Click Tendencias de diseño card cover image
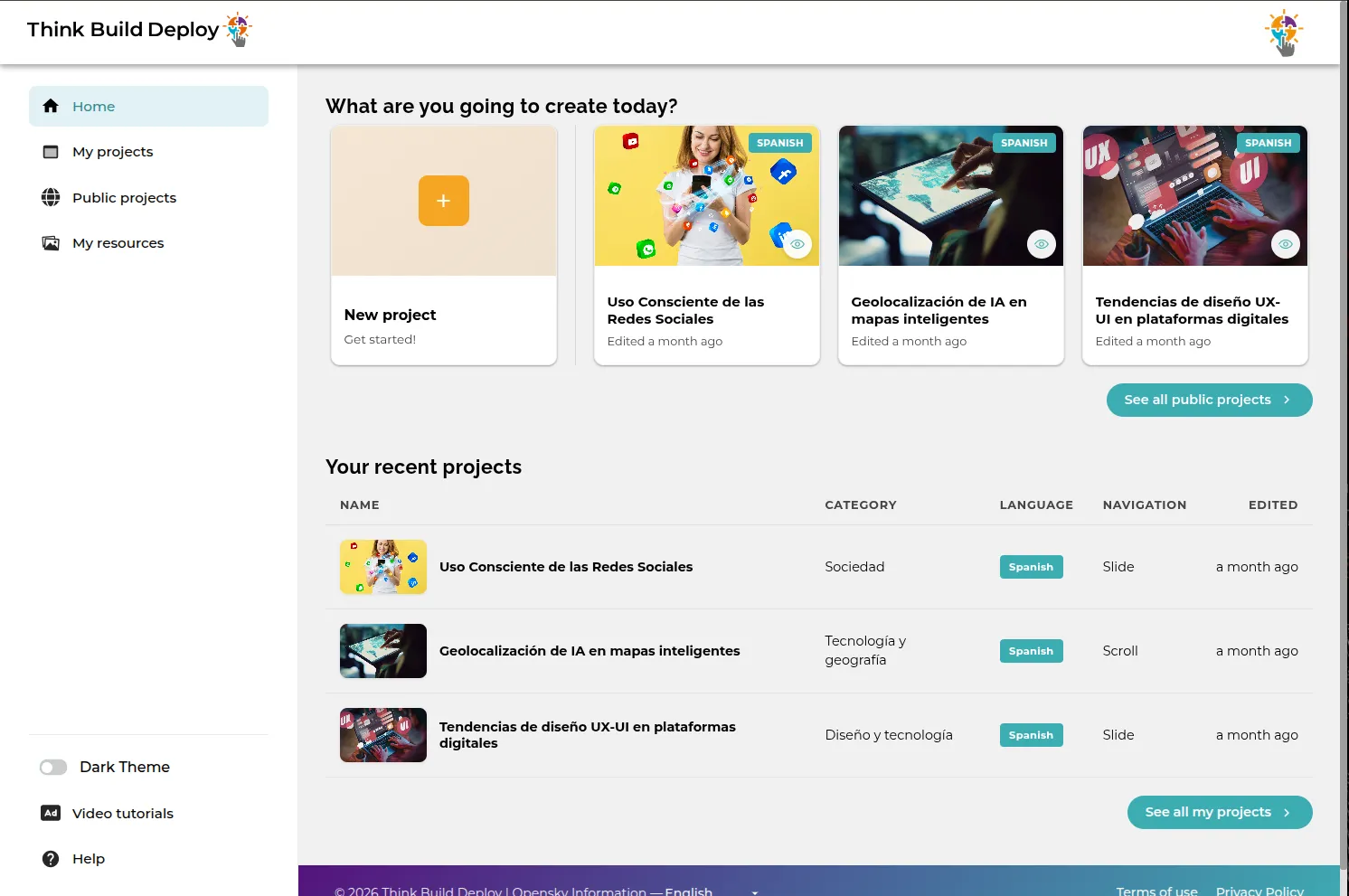 (1195, 195)
